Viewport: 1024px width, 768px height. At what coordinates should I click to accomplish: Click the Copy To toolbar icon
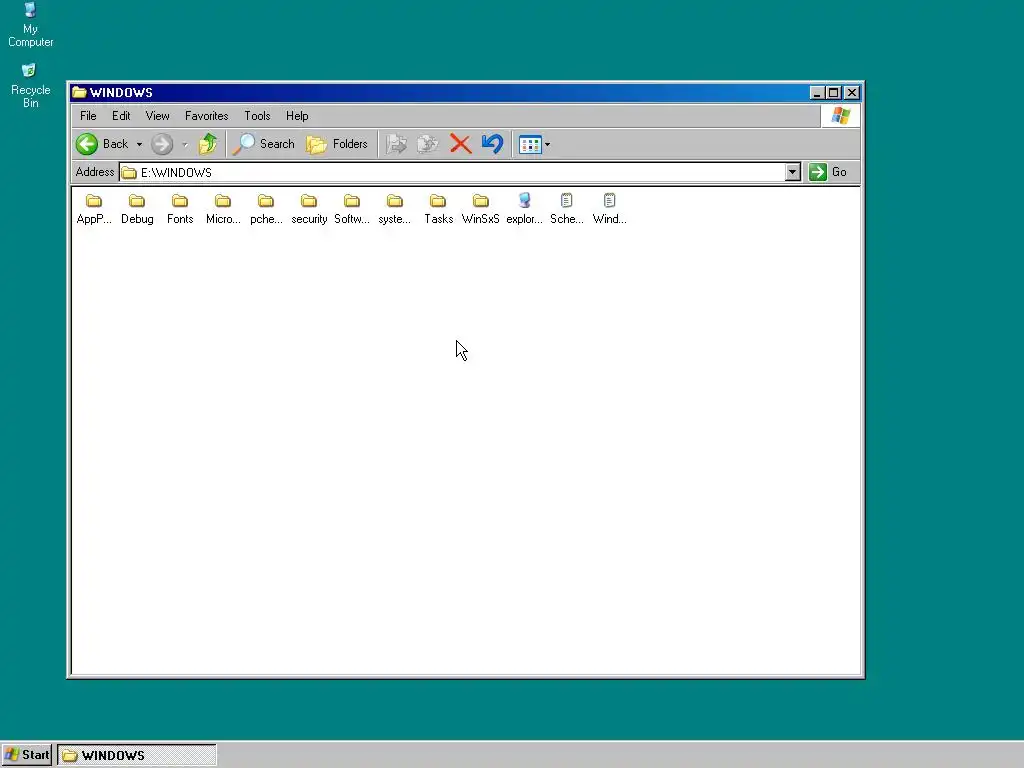coord(428,144)
